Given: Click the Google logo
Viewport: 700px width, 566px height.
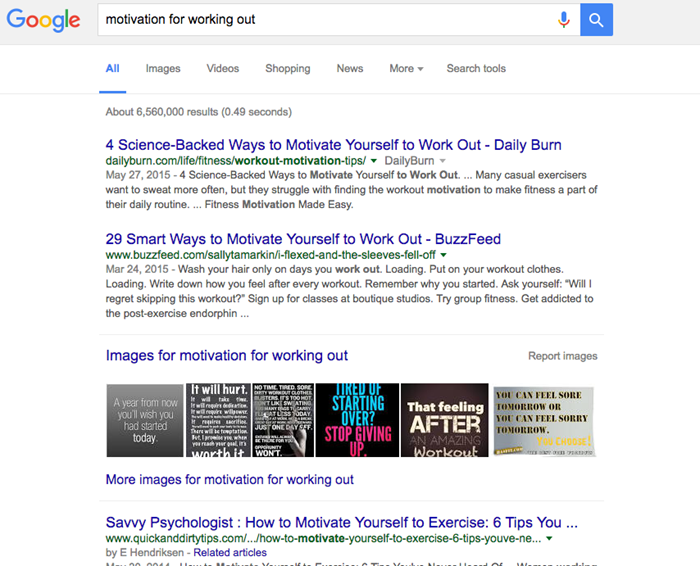Looking at the screenshot, I should 43,20.
